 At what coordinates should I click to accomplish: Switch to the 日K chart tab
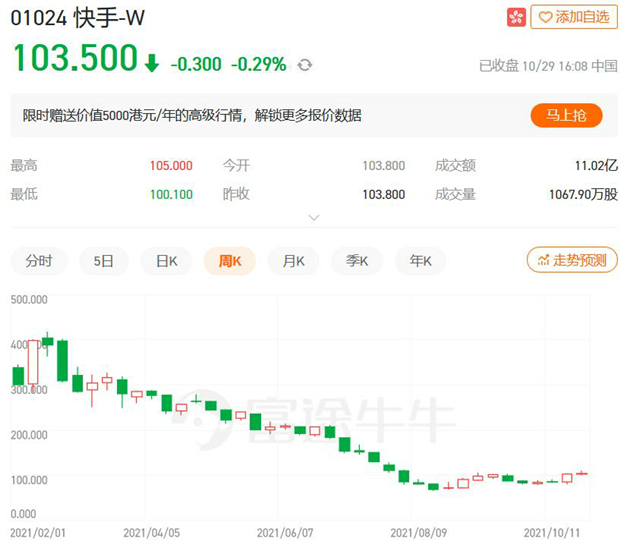(166, 261)
